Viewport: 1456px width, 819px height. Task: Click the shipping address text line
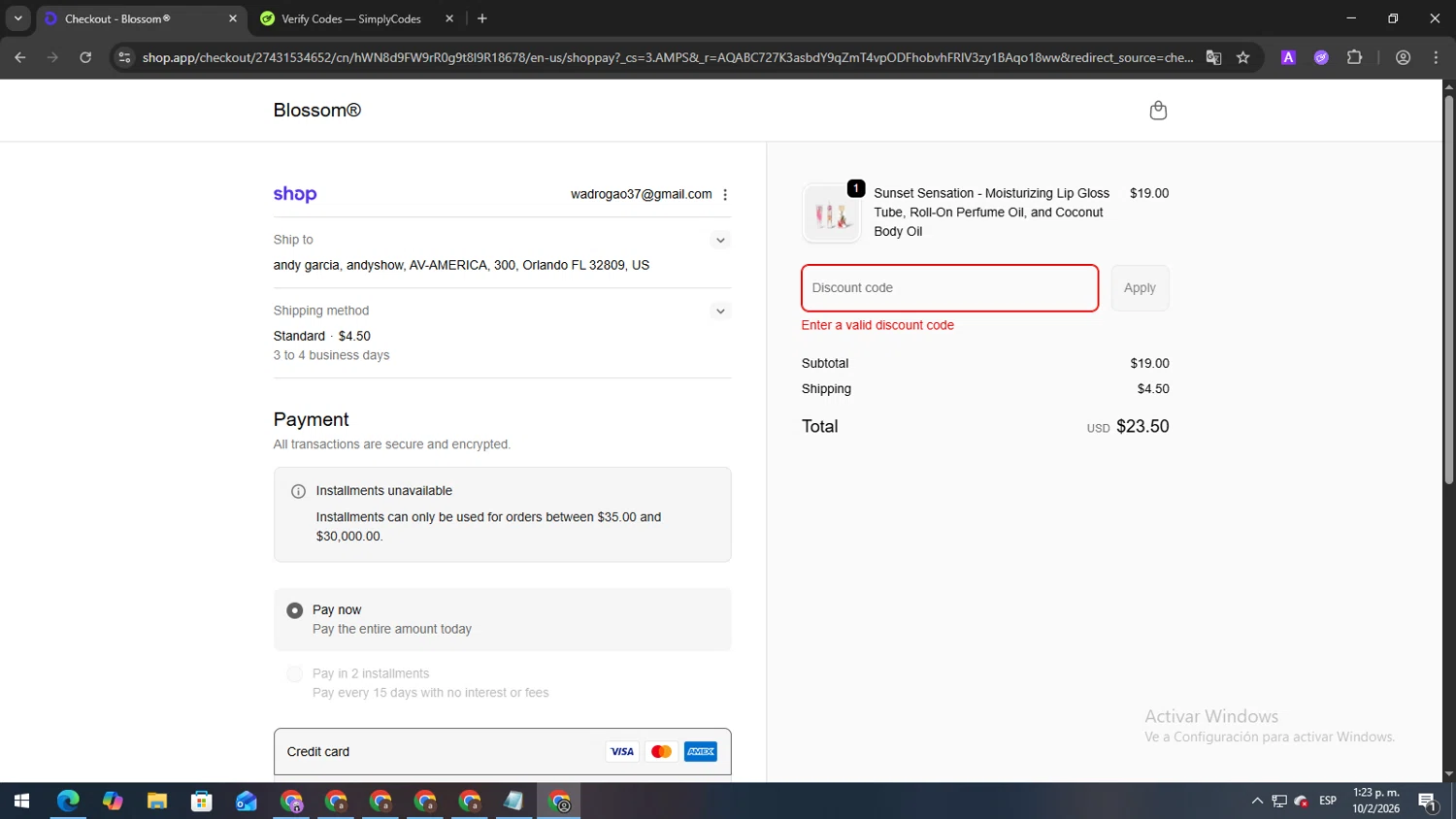click(461, 266)
